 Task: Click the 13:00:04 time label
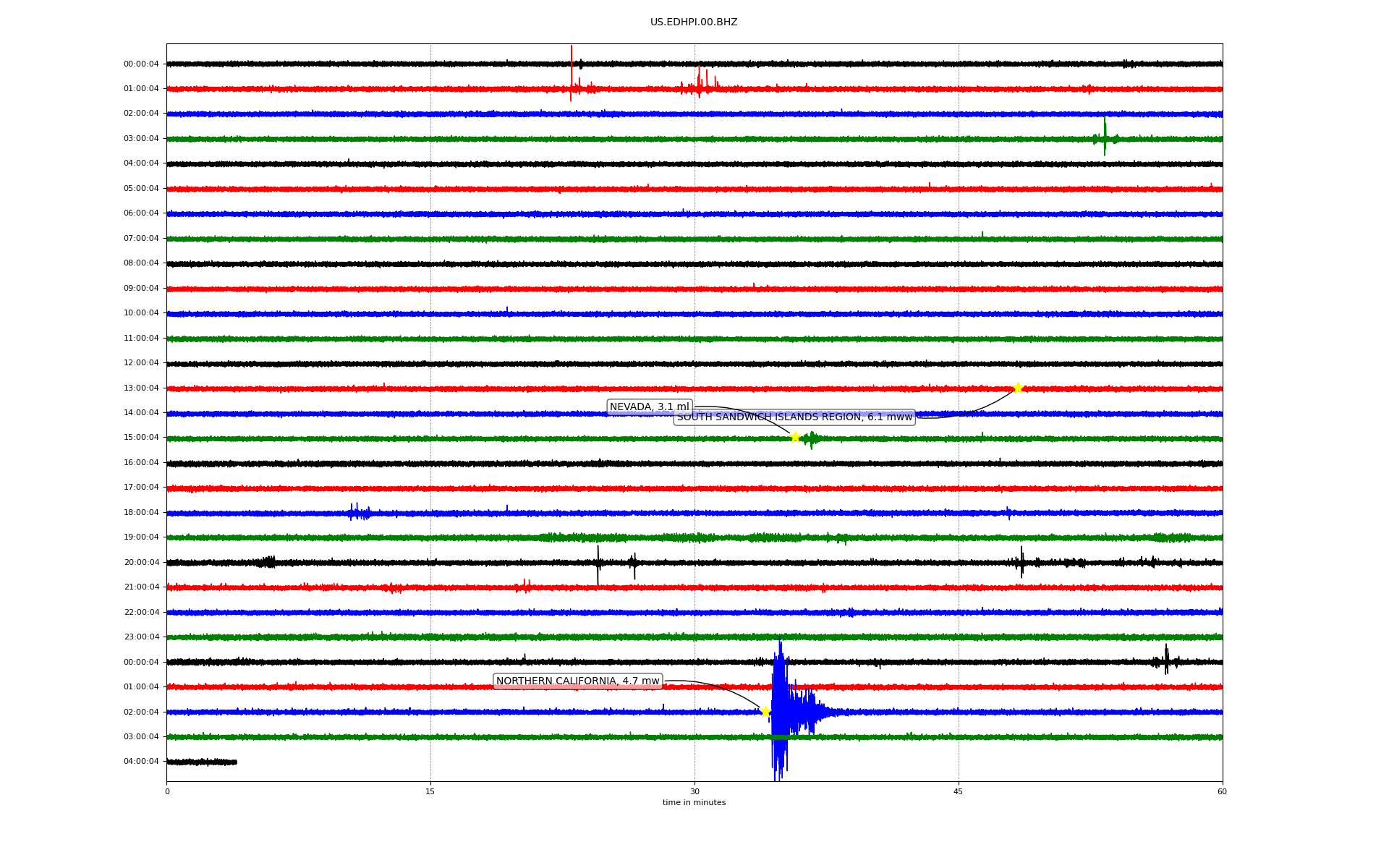(x=141, y=388)
